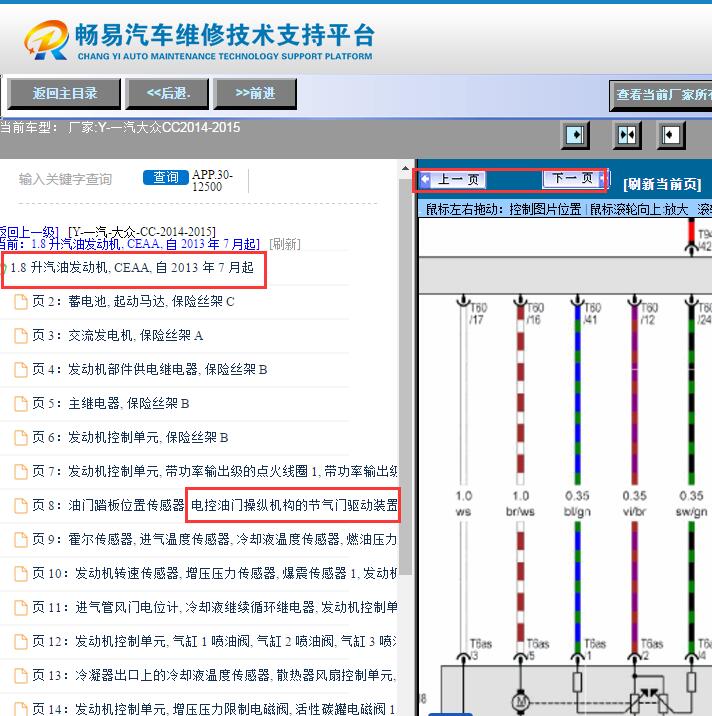Open 页 9: 霍尔传感器, 进气温度传感器

214,539
